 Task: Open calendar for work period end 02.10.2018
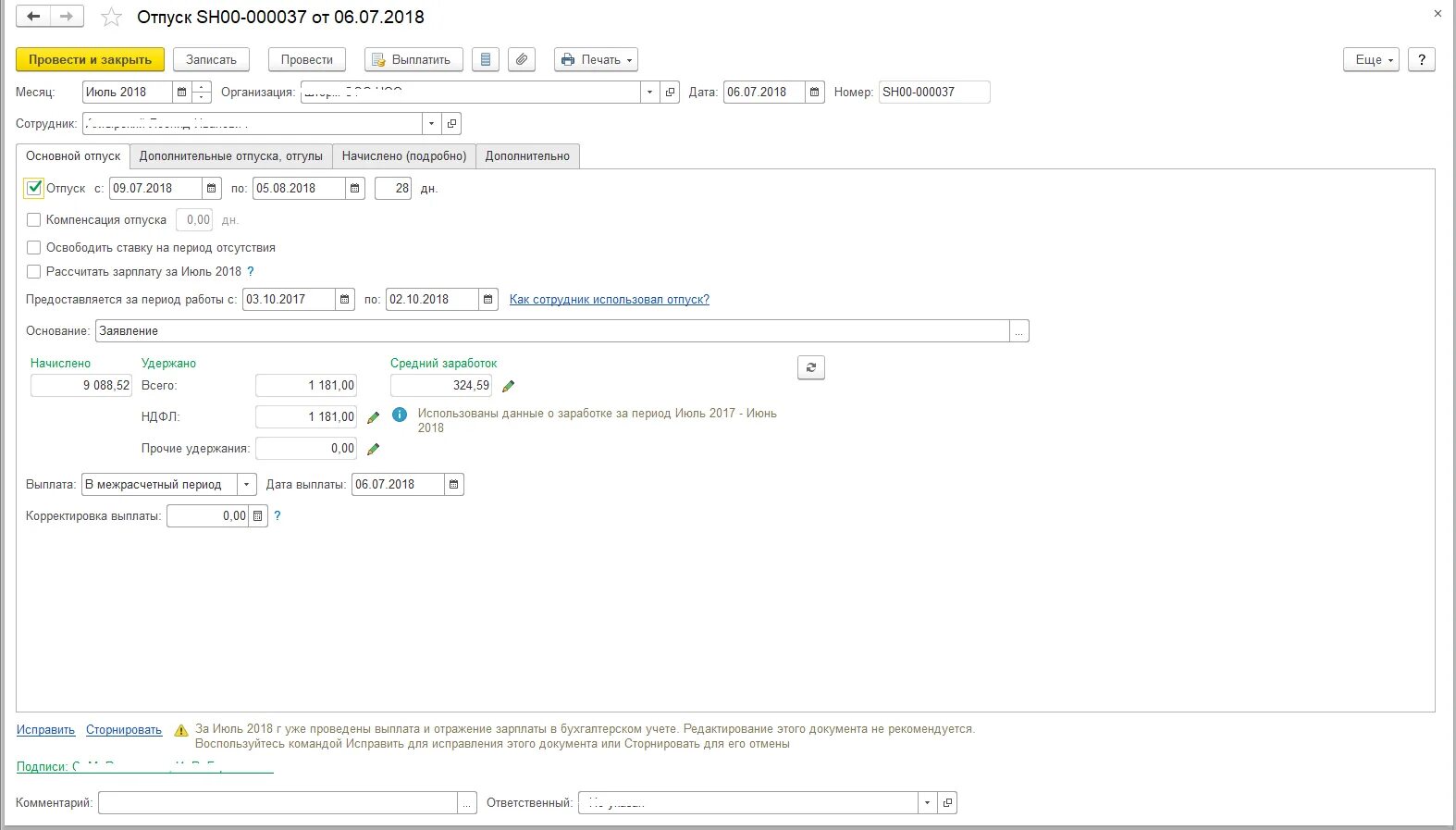pyautogui.click(x=488, y=299)
